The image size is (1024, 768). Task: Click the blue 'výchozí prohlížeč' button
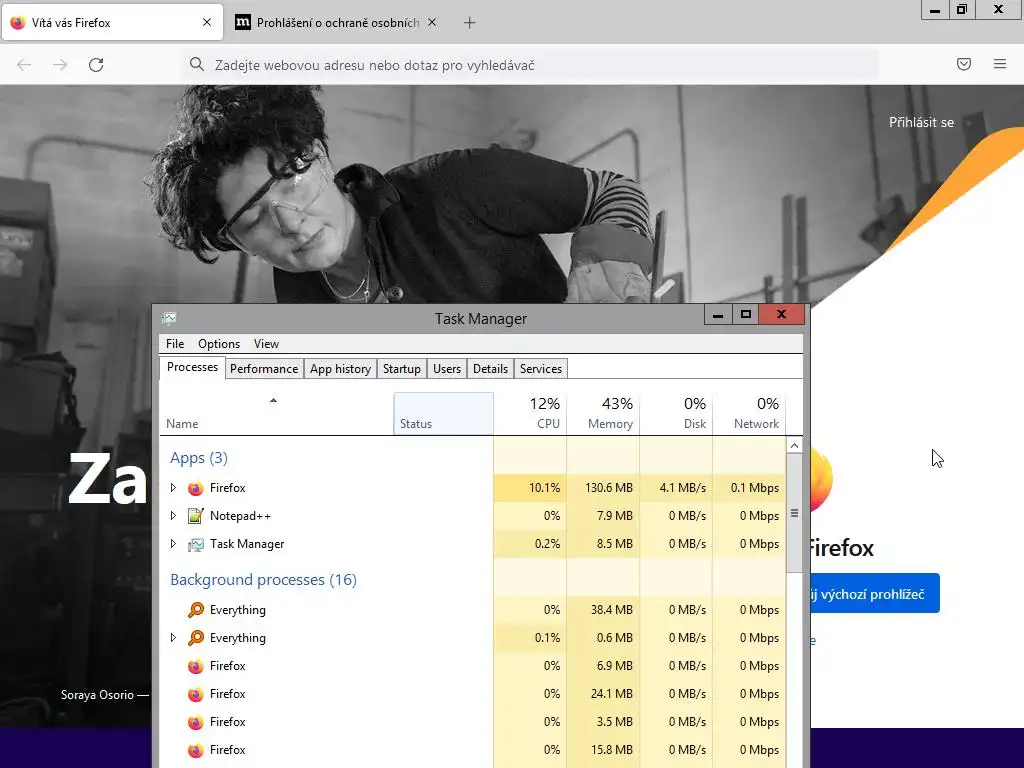tap(874, 593)
